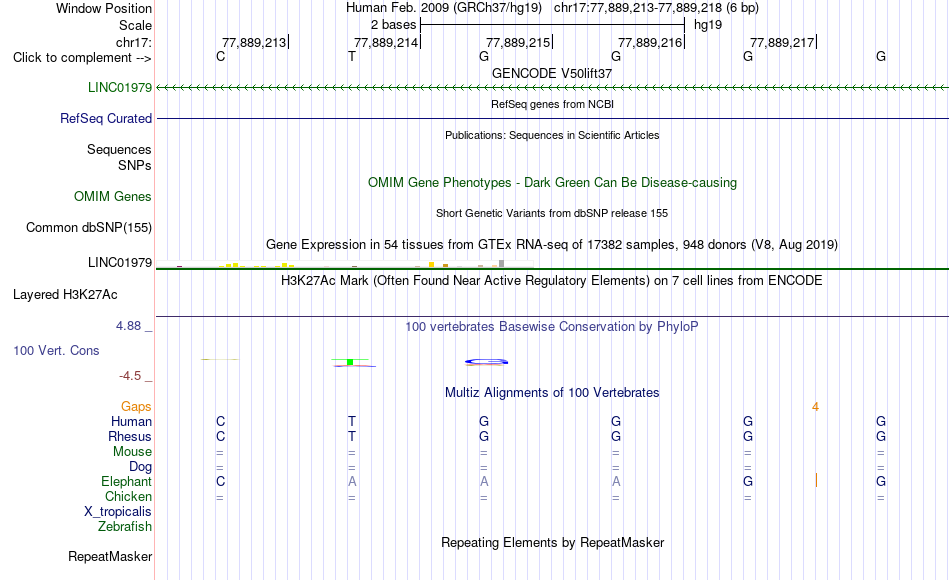
Task: Click the OMIM Gene Phenotypes green title
Action: tap(552, 182)
